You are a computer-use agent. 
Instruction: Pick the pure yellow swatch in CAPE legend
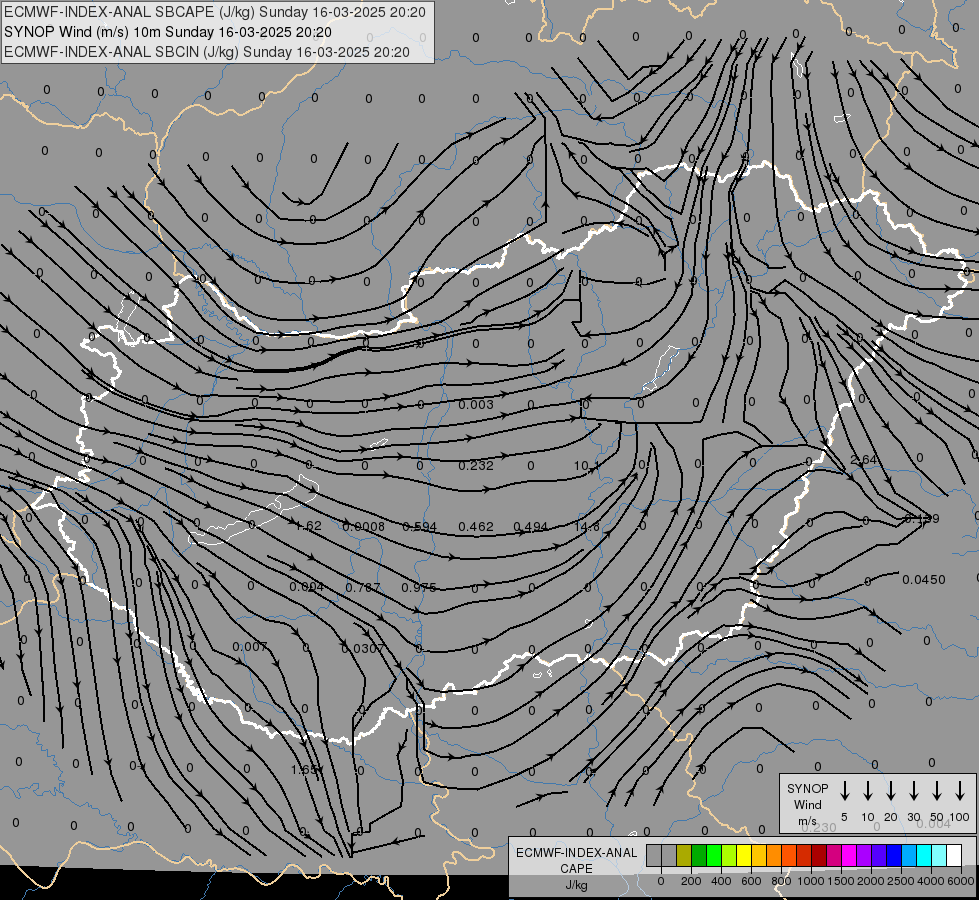pyautogui.click(x=744, y=855)
